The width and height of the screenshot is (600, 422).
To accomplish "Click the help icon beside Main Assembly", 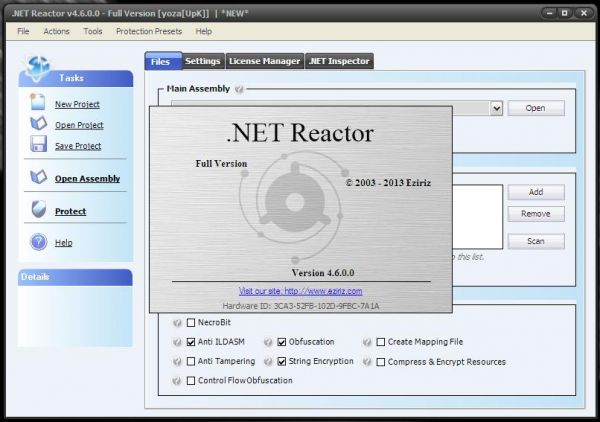I will click(x=239, y=89).
